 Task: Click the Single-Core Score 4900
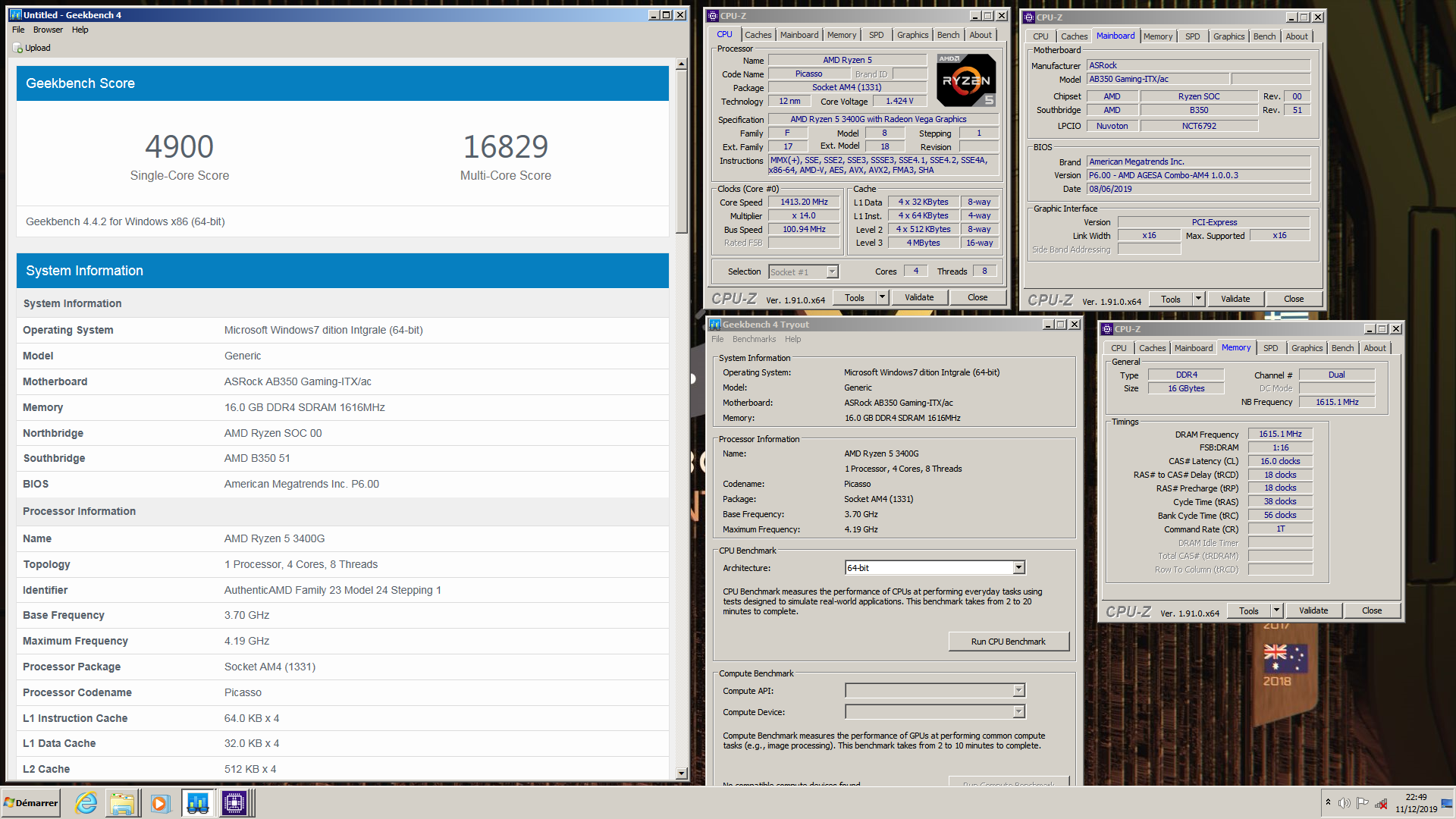[x=180, y=146]
